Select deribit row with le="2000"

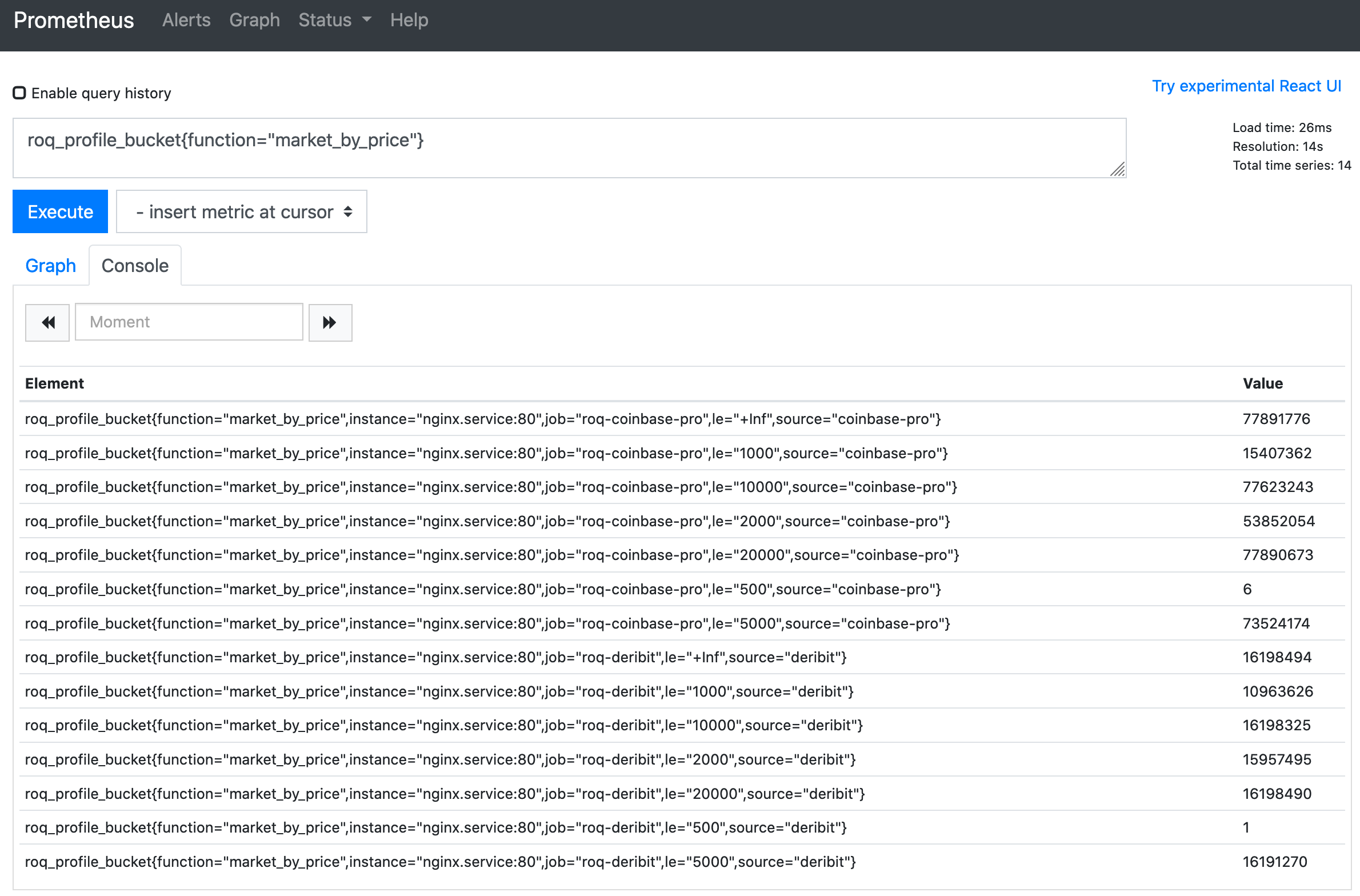pos(682,759)
